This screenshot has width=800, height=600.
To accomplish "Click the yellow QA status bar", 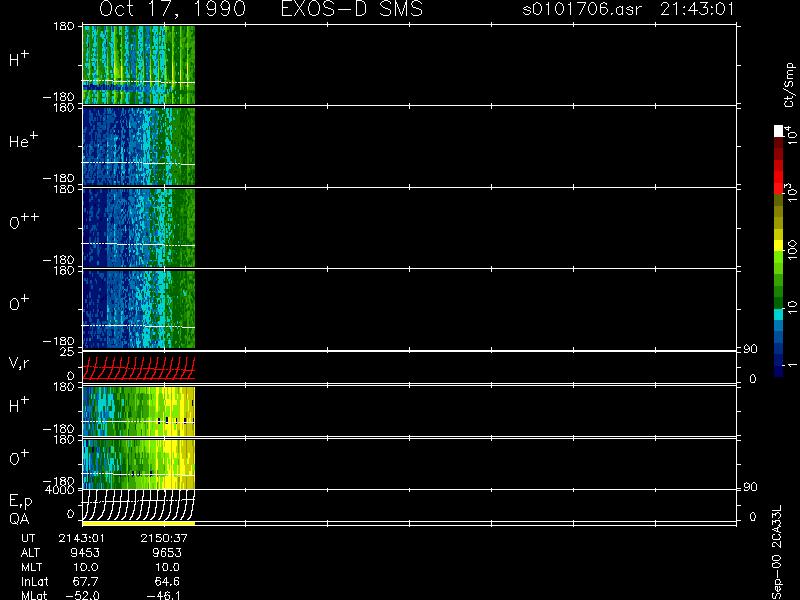I will pyautogui.click(x=139, y=523).
